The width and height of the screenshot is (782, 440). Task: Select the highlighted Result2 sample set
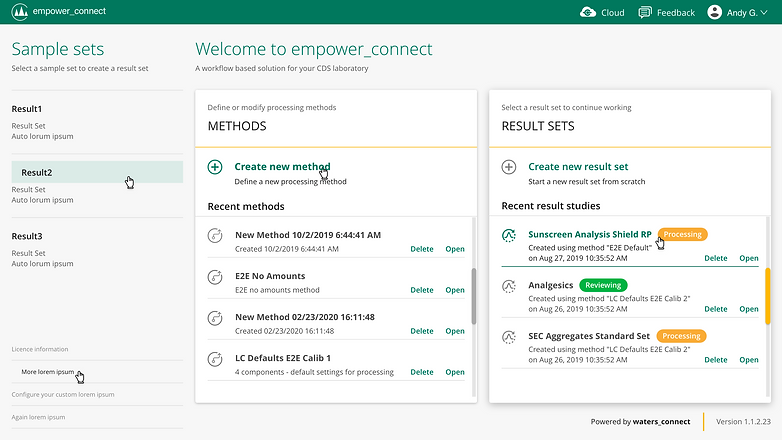[97, 172]
